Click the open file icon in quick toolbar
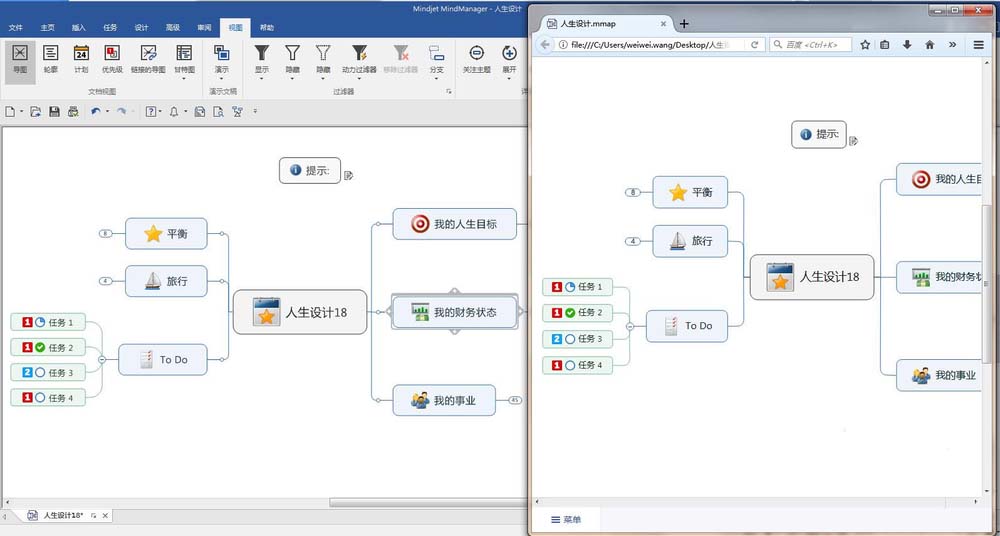The image size is (1000, 536). click(36, 112)
